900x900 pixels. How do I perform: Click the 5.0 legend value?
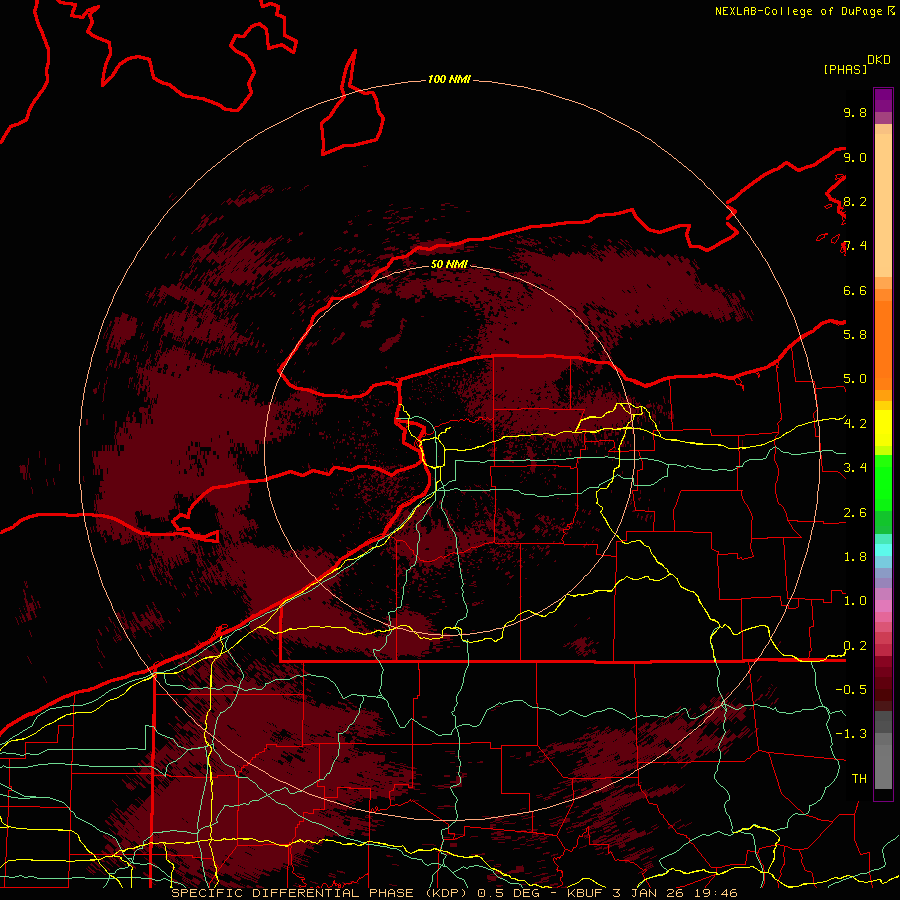click(x=855, y=379)
